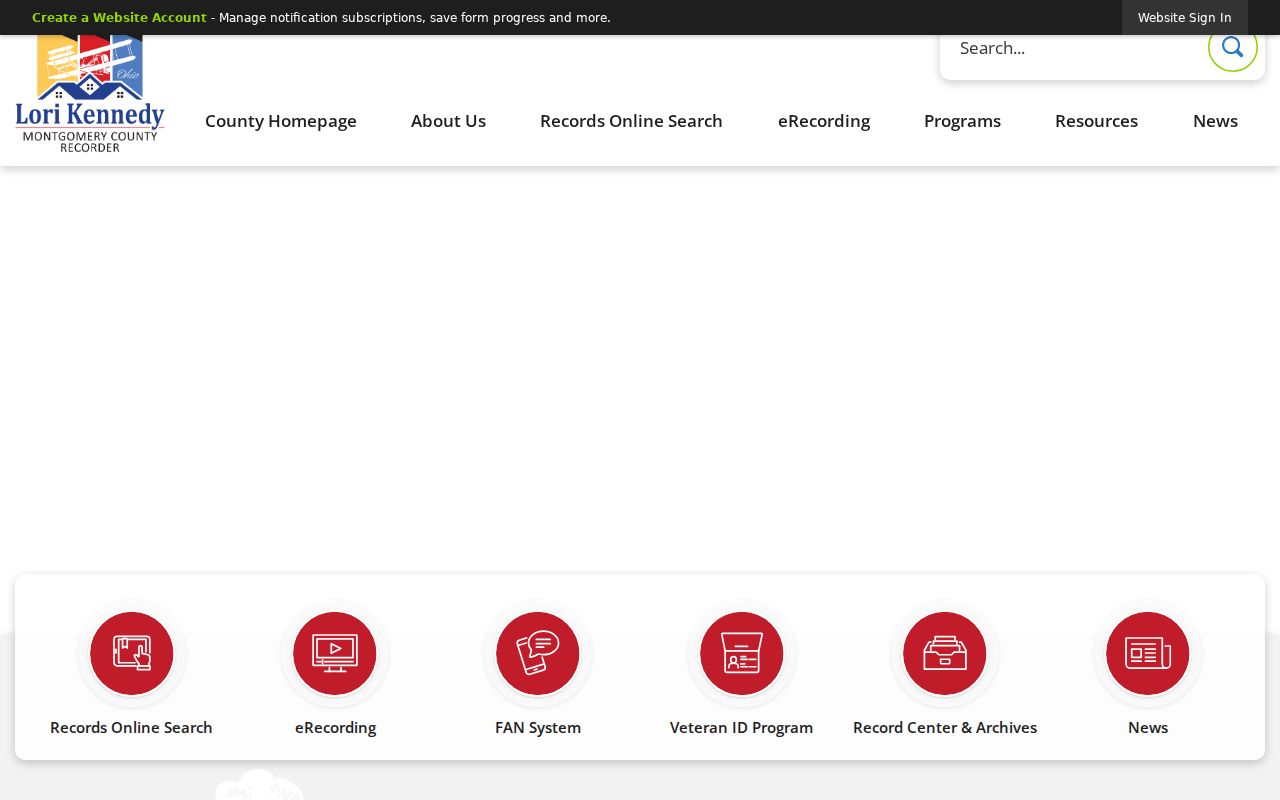Open the Veteran ID Program card icon
The image size is (1280, 800).
pos(741,653)
